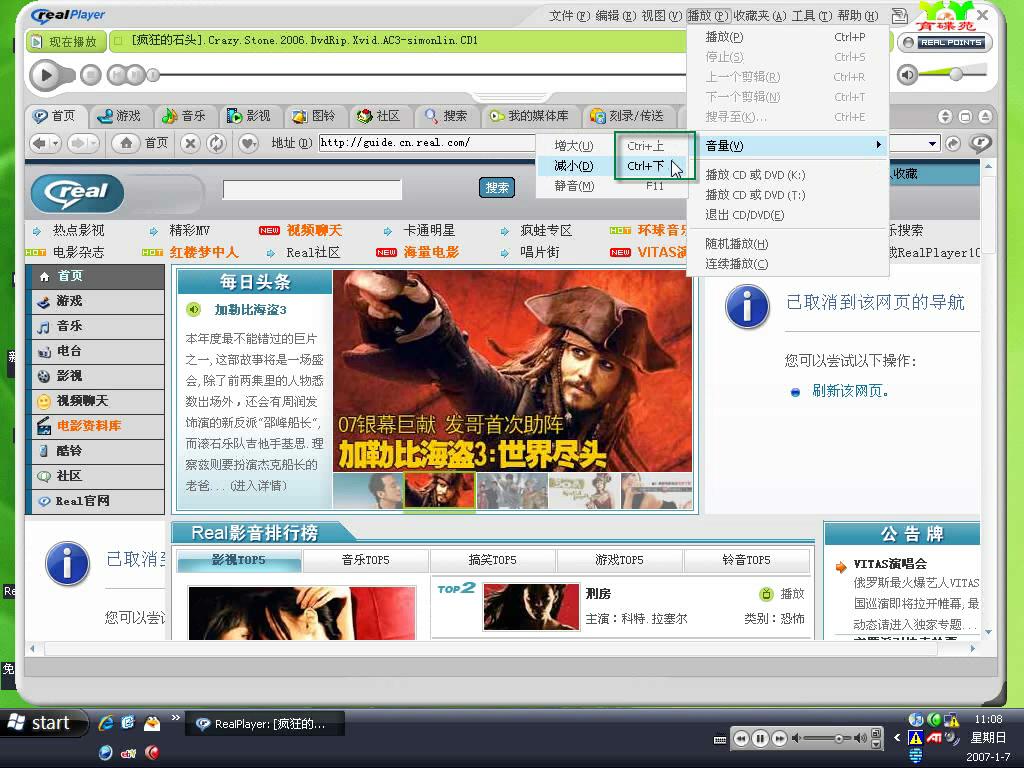Click the stop button in the player controls
The image size is (1024, 768).
point(90,76)
